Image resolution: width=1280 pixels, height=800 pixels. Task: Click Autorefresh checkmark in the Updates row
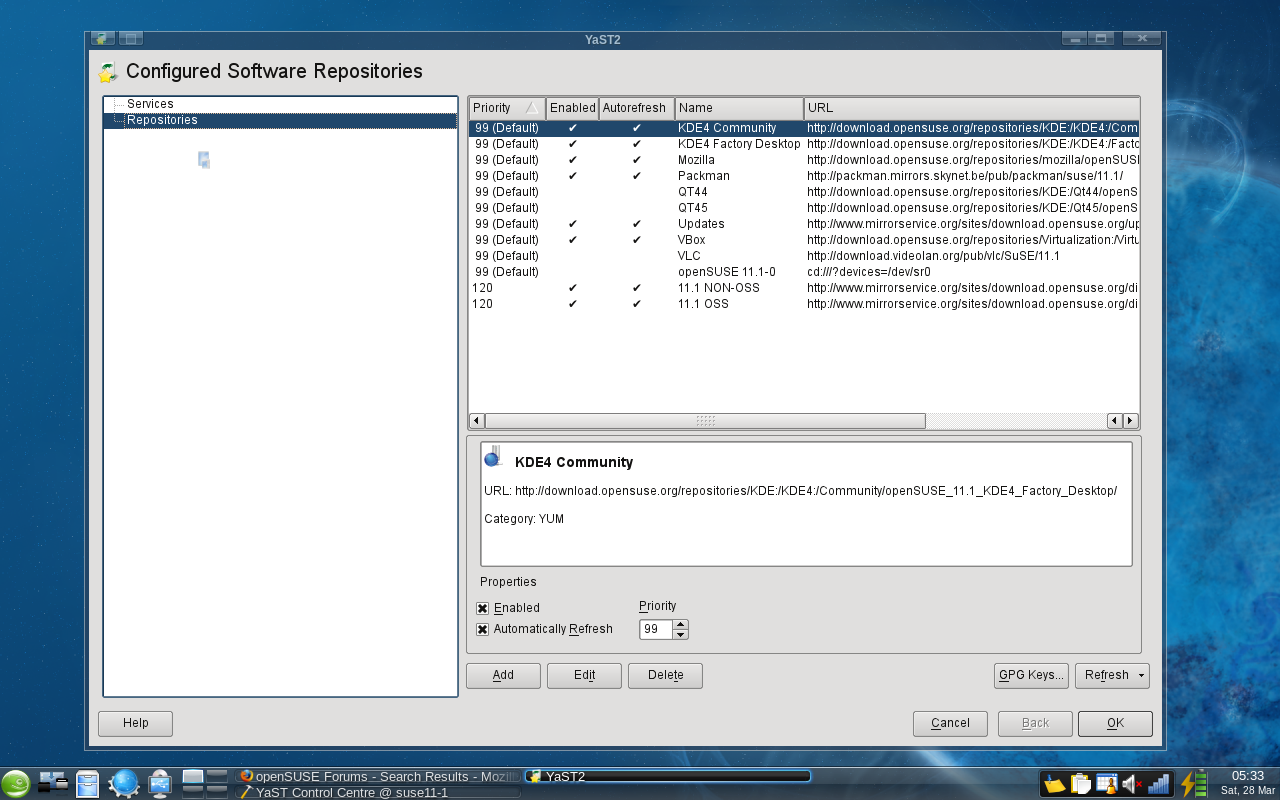[636, 224]
